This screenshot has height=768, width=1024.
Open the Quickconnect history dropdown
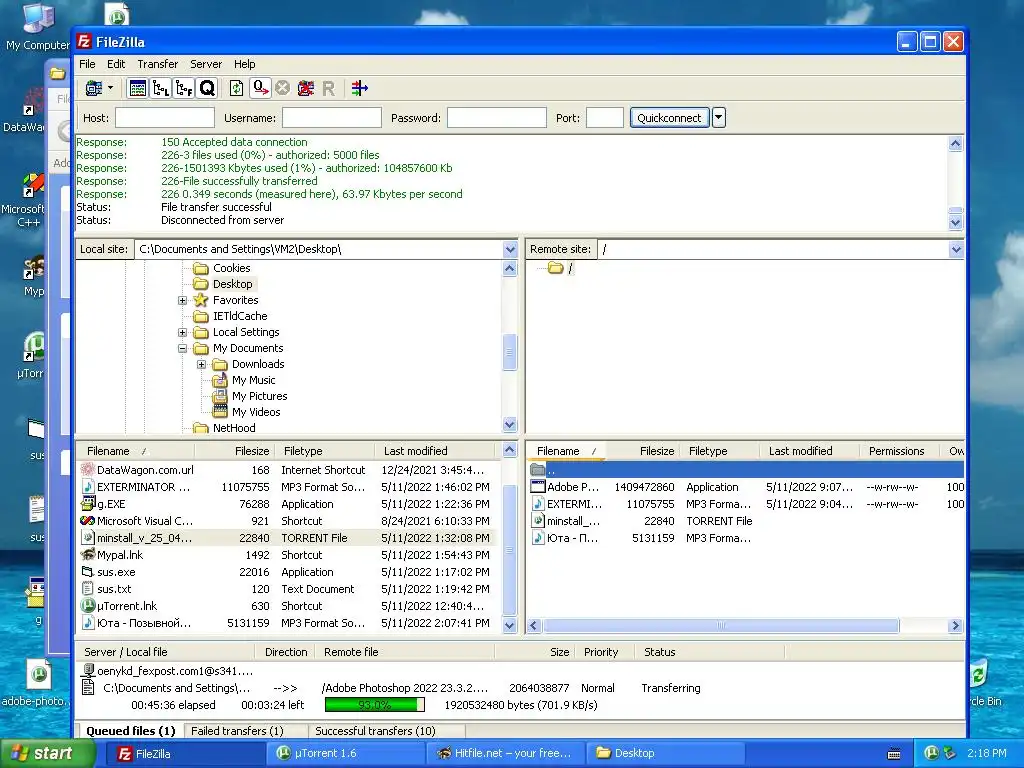click(718, 118)
